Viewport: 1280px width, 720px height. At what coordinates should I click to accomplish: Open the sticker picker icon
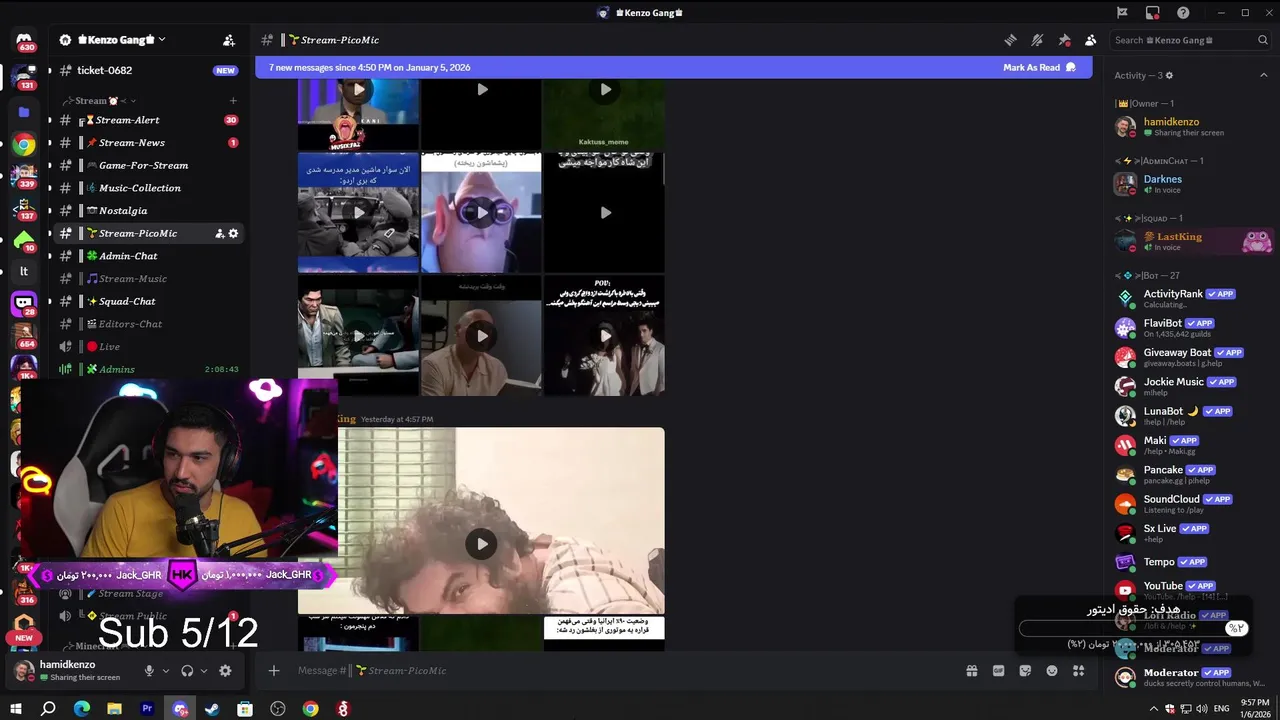click(x=1025, y=671)
